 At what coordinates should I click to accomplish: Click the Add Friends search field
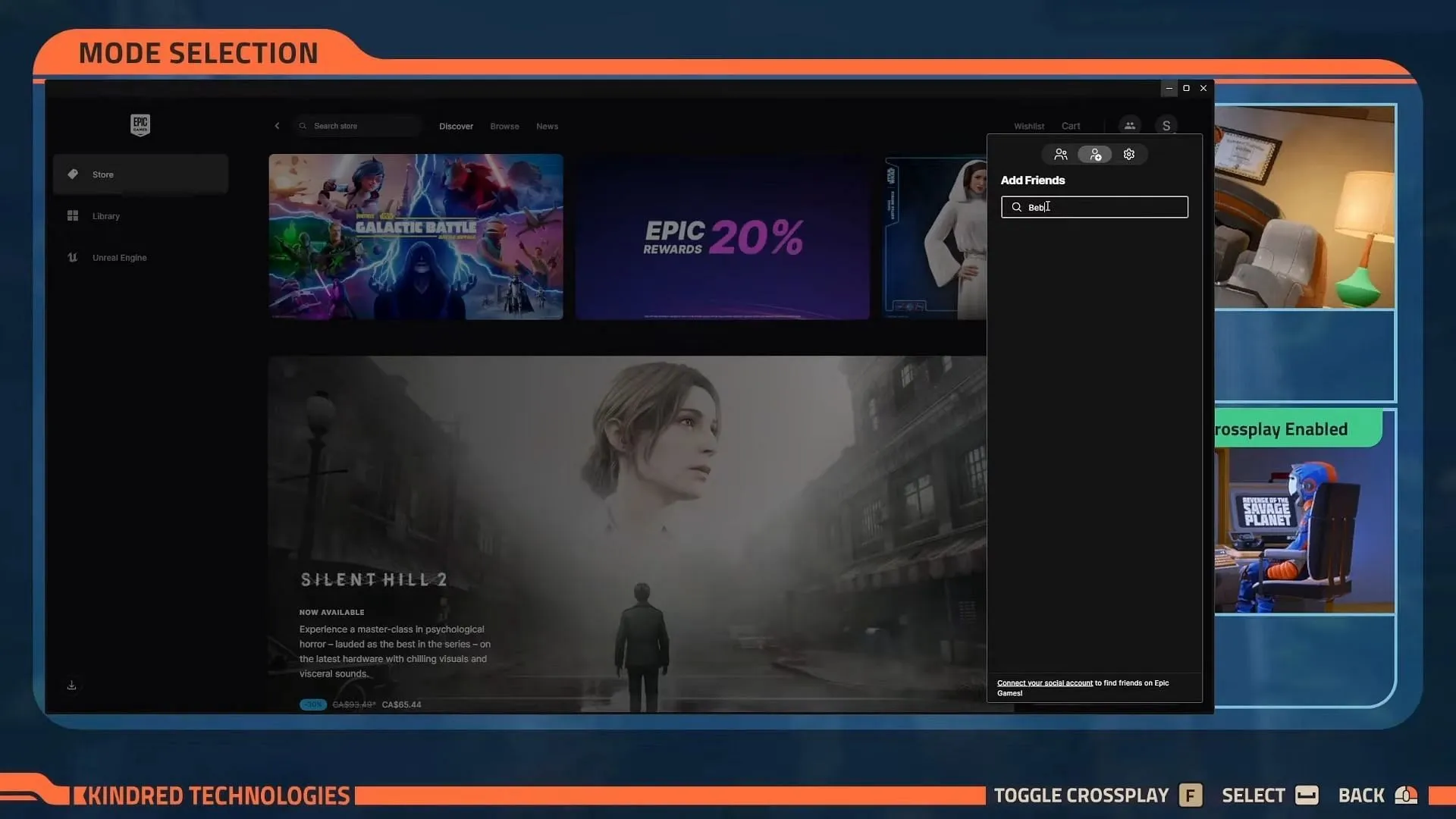pyautogui.click(x=1094, y=207)
